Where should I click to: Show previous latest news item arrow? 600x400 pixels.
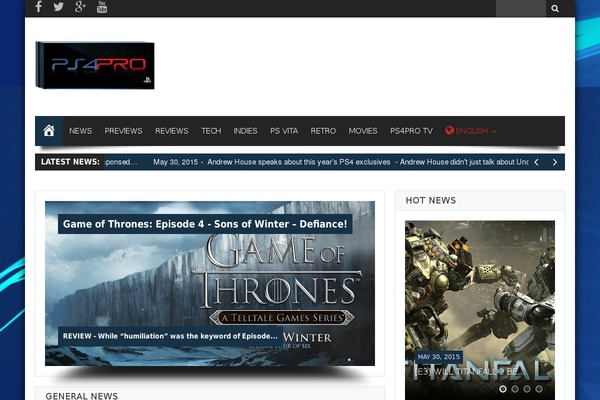536,162
